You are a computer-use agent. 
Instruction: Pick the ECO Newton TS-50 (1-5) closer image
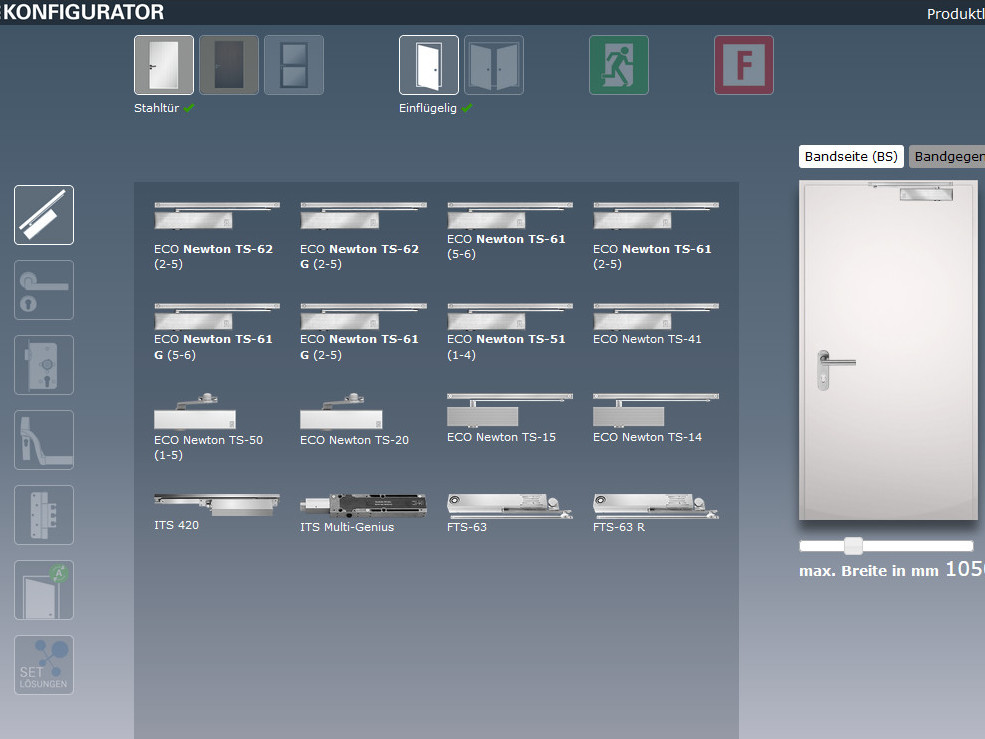click(x=195, y=412)
